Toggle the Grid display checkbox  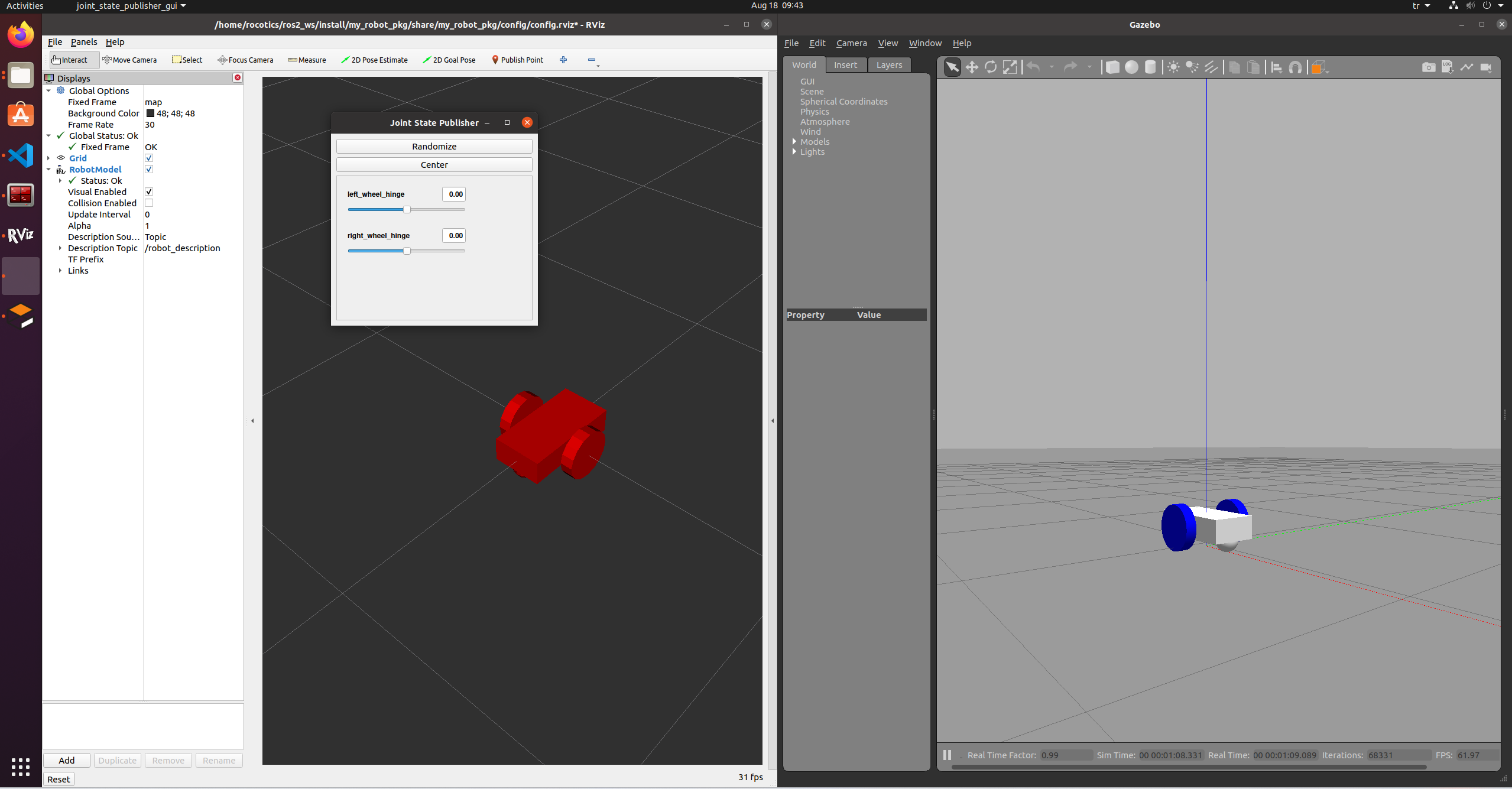(x=149, y=158)
